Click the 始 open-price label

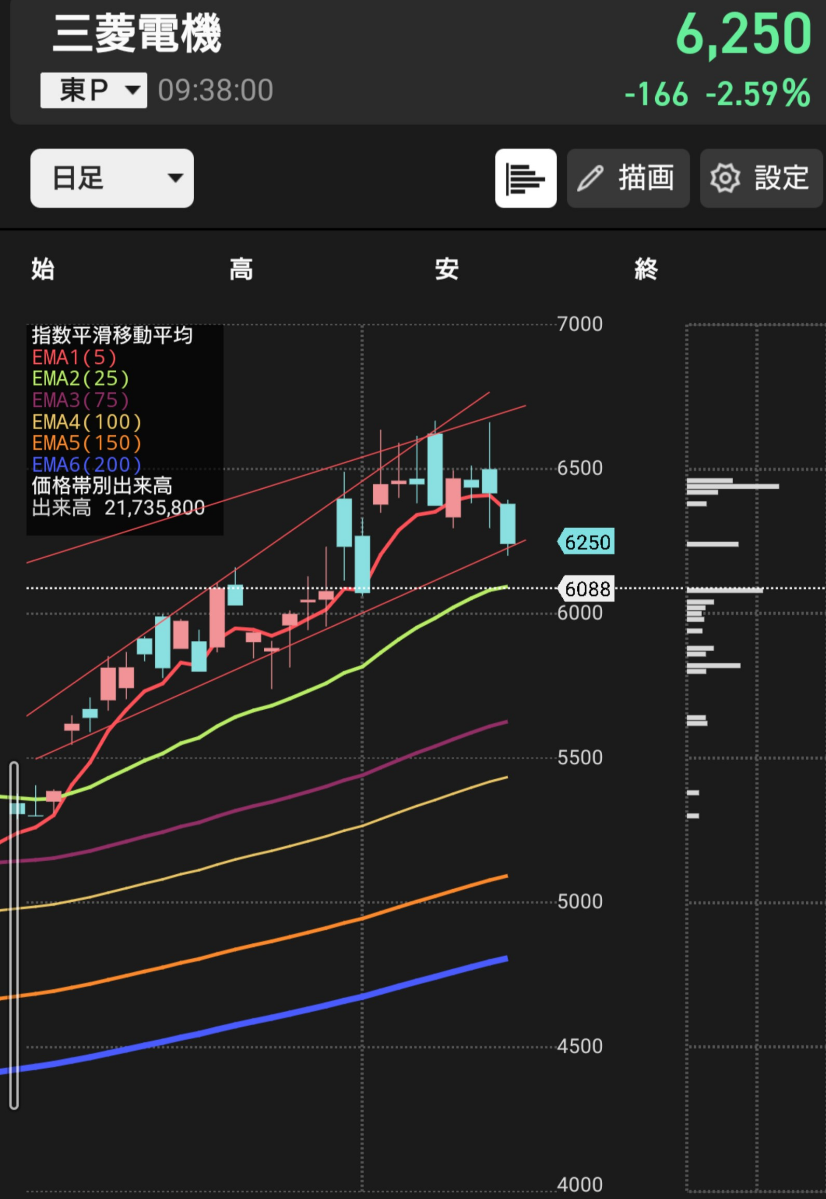[x=43, y=269]
